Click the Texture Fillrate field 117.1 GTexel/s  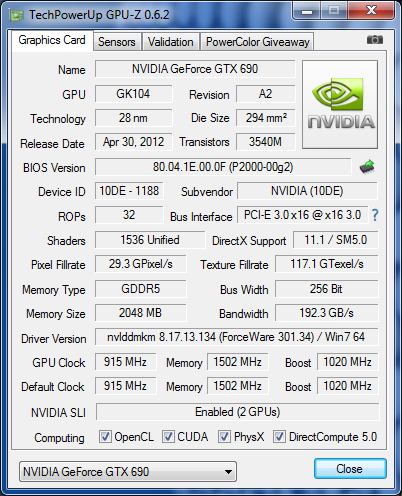click(327, 264)
